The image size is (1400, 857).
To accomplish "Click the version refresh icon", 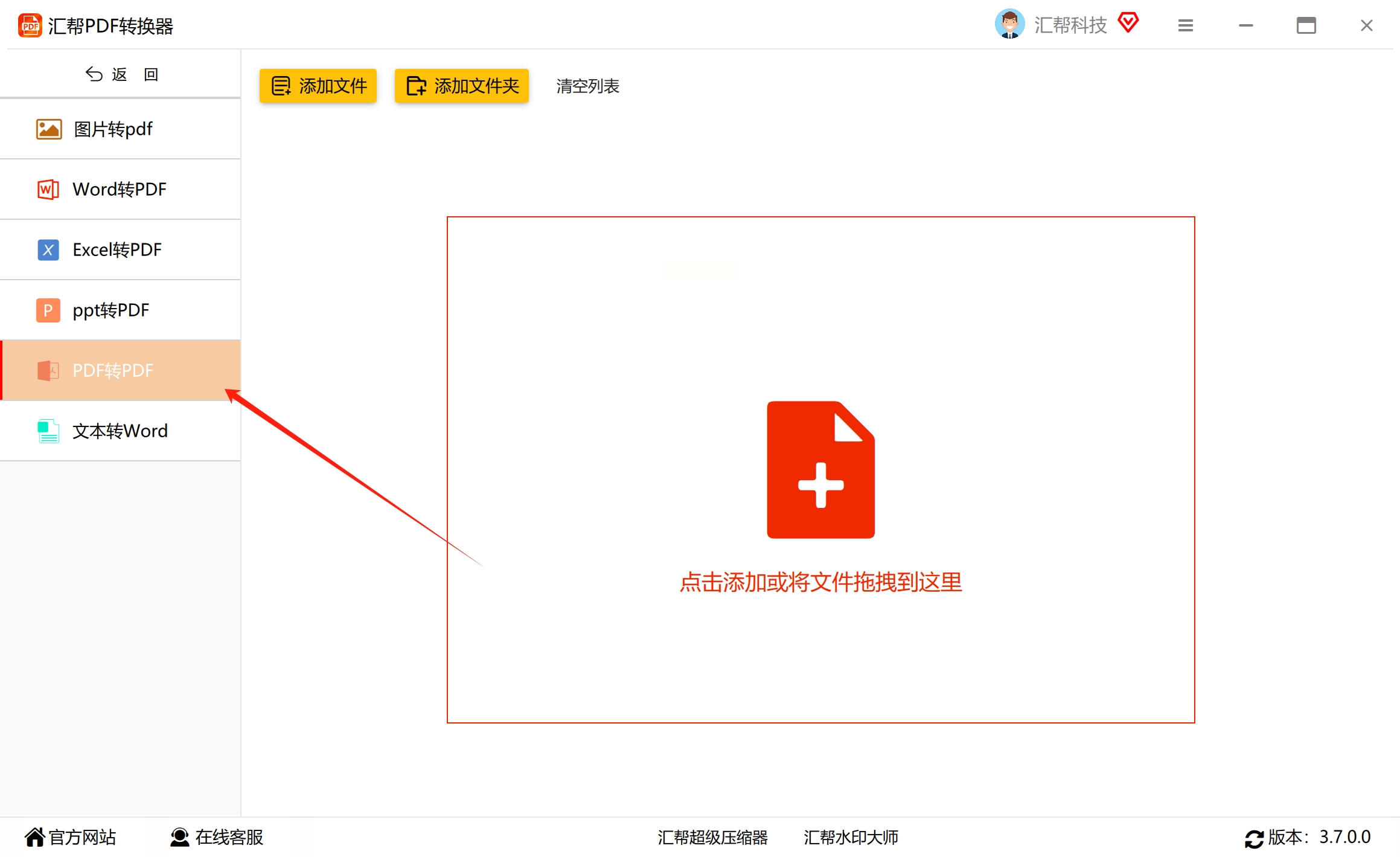I will click(x=1253, y=838).
